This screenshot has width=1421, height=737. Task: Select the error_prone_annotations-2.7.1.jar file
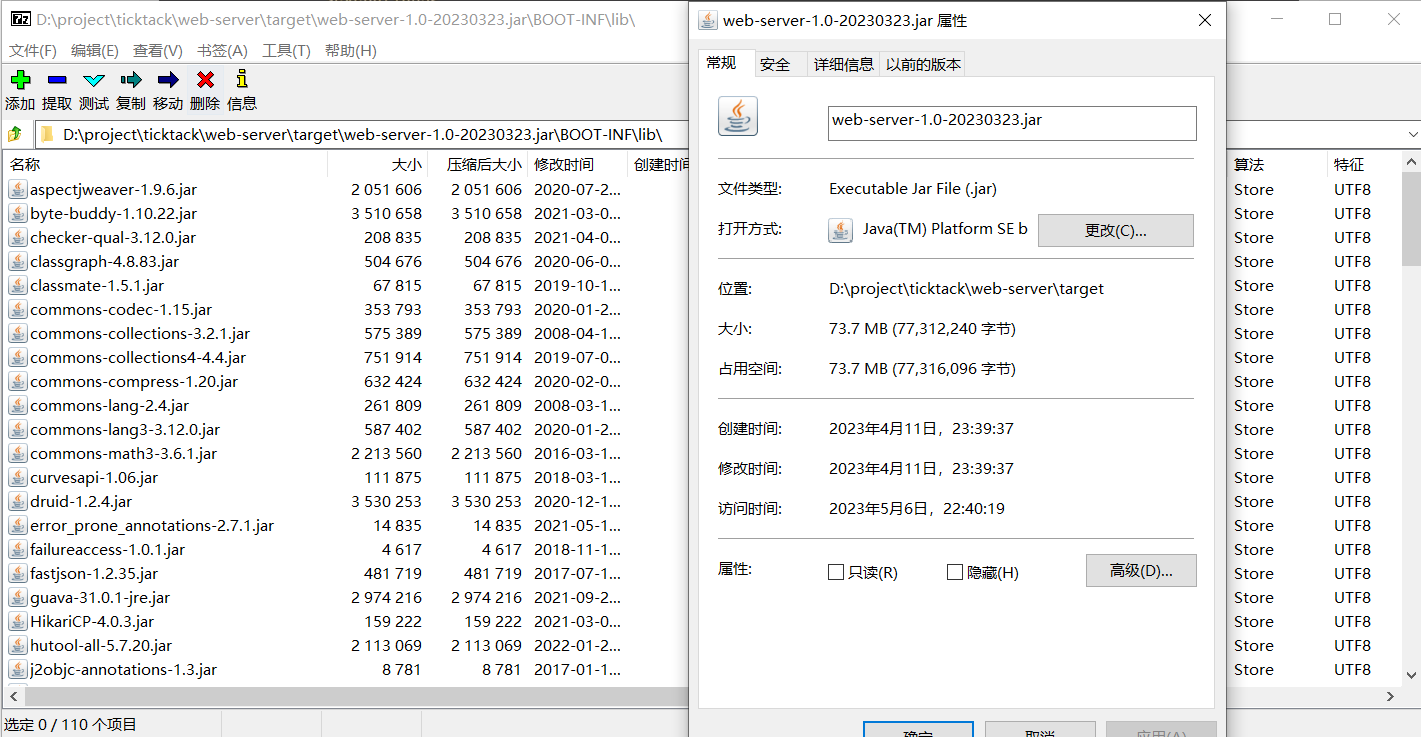click(152, 525)
